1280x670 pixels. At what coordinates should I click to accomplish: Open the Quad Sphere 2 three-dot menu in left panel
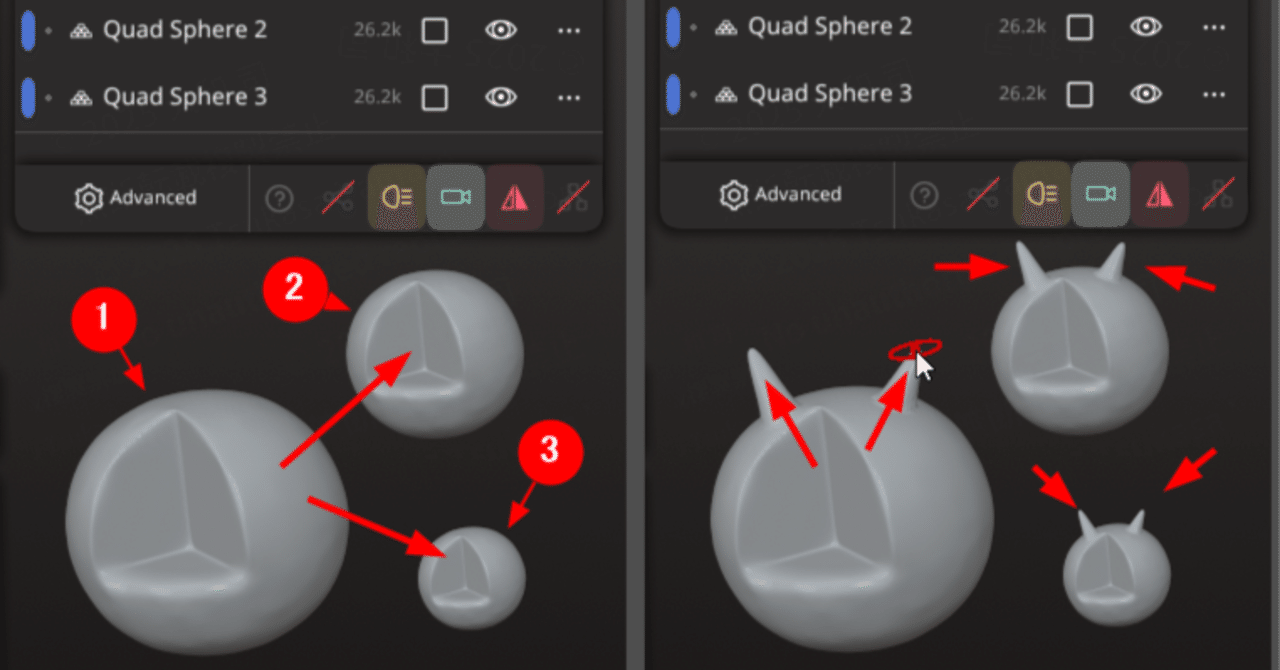pyautogui.click(x=569, y=31)
